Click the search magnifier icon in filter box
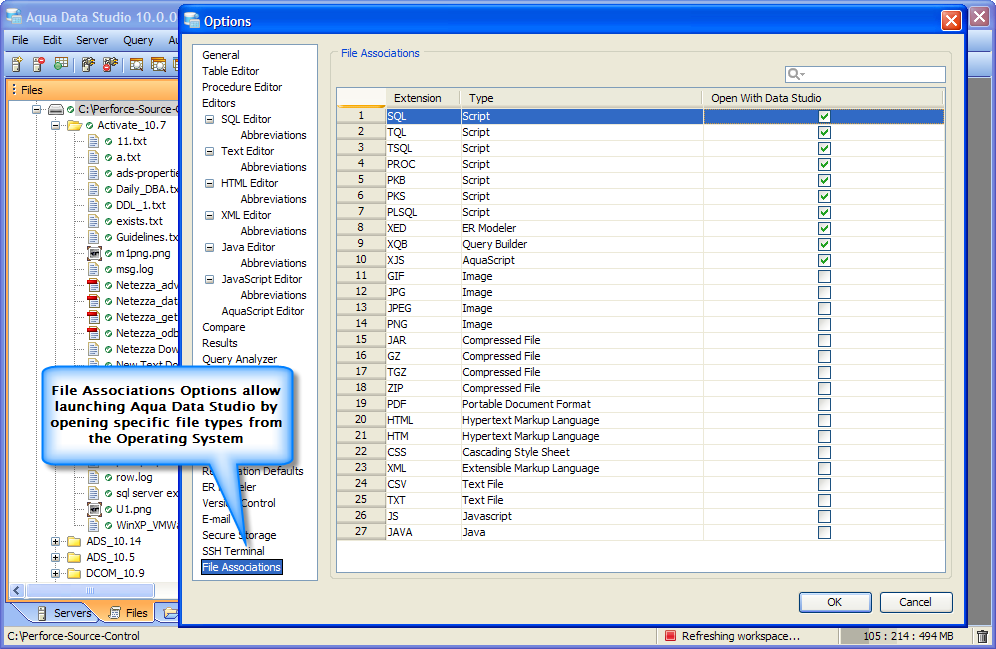 (x=795, y=74)
